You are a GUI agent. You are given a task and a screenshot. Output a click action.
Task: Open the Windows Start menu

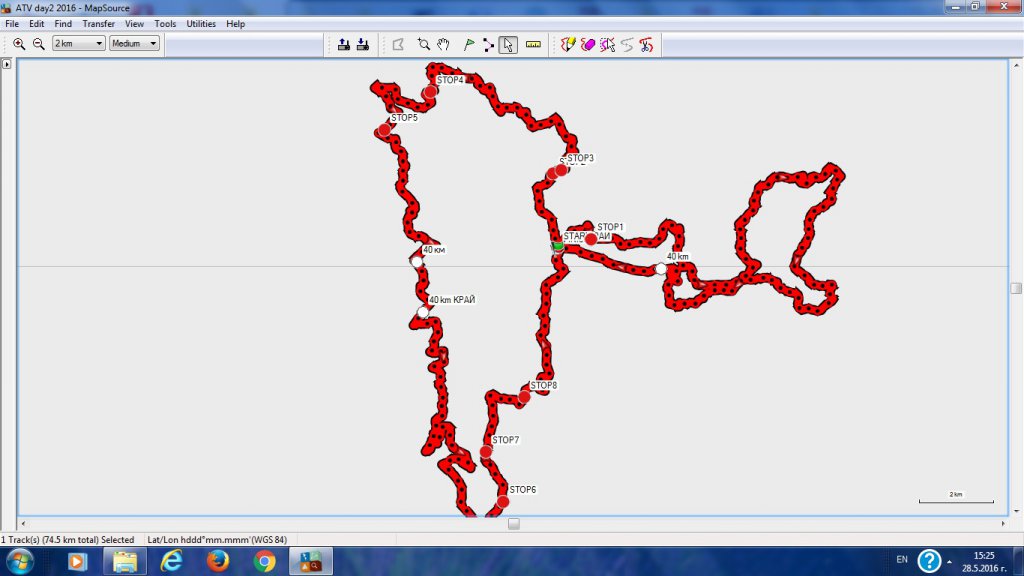point(19,561)
